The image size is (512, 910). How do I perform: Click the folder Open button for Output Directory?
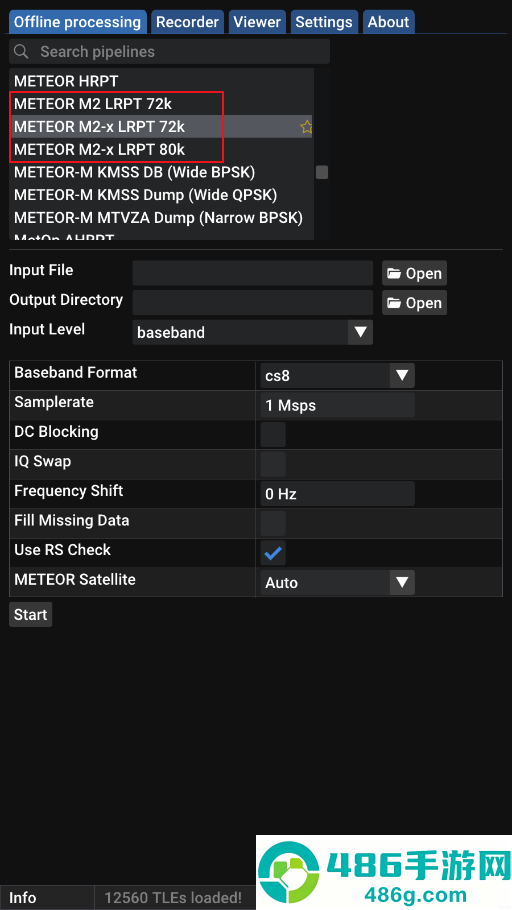tap(414, 303)
